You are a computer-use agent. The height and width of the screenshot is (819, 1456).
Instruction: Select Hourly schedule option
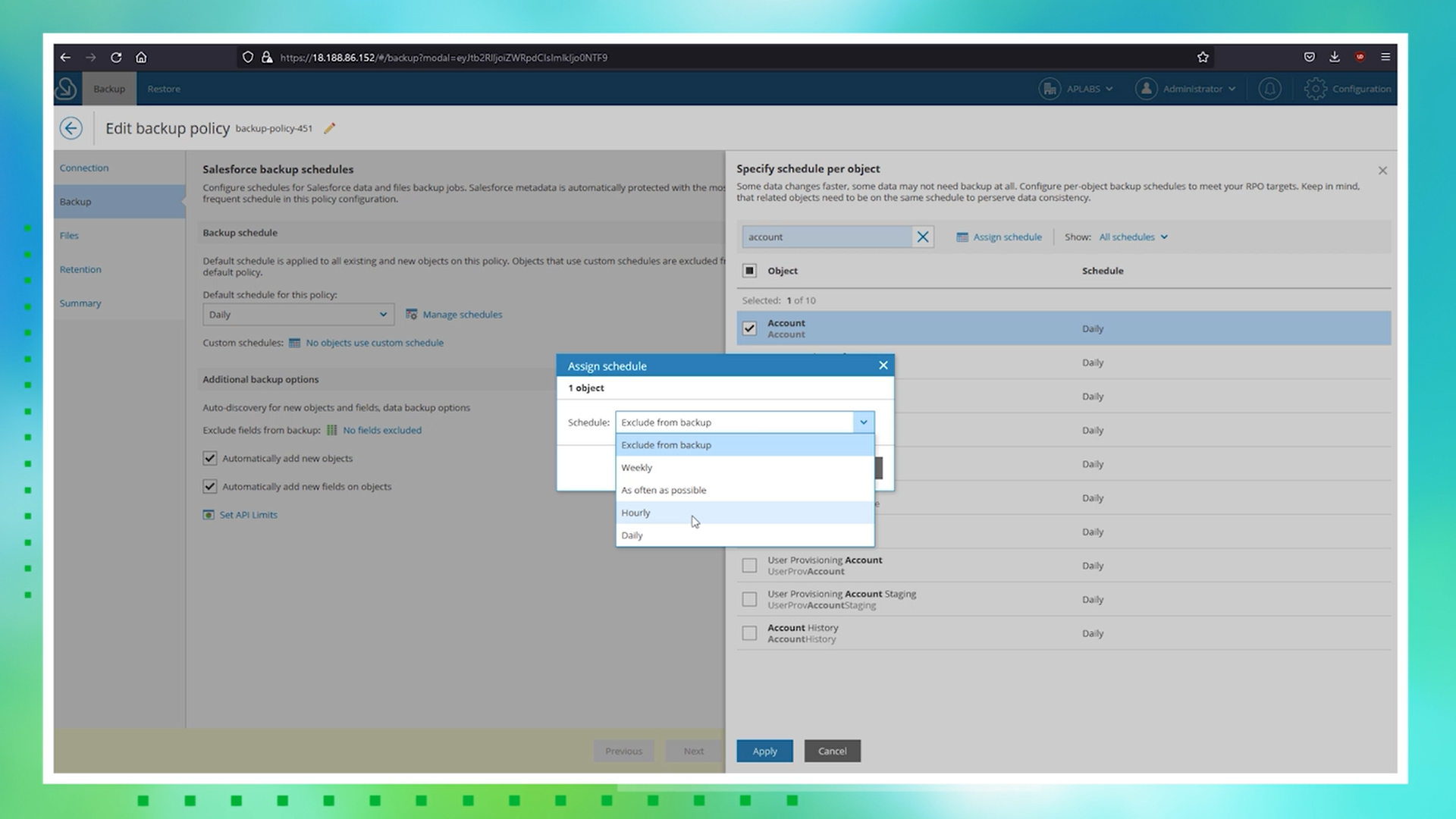pos(745,513)
